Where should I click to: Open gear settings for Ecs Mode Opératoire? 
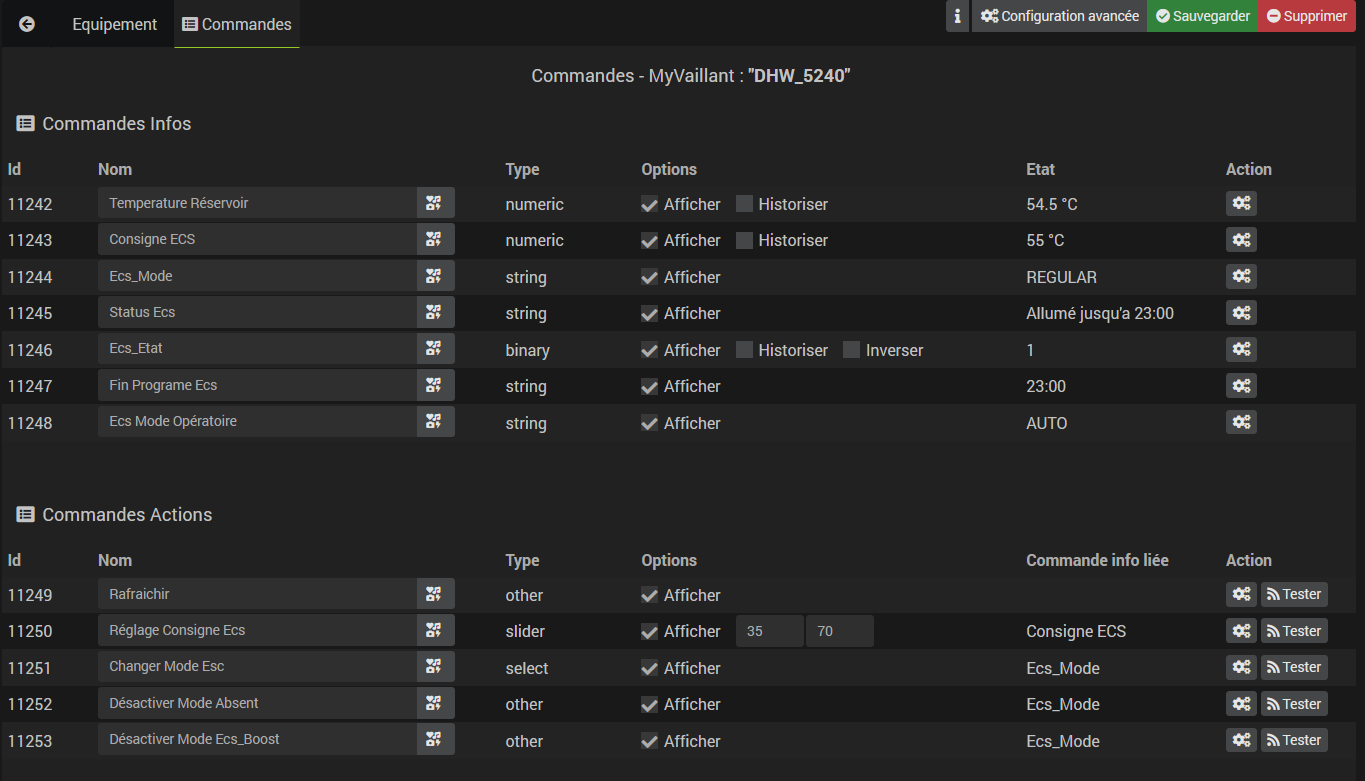point(1241,423)
